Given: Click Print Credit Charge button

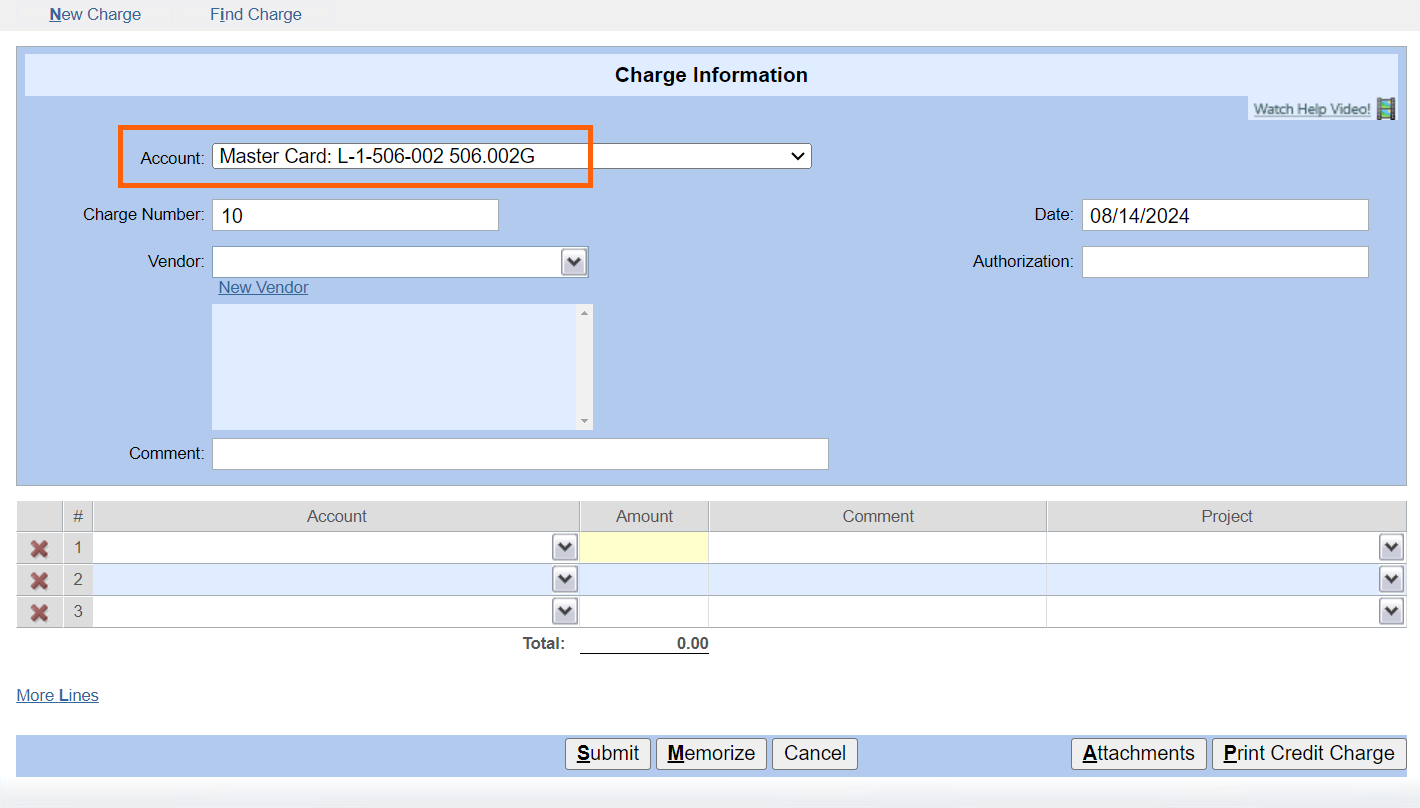Looking at the screenshot, I should (1309, 753).
